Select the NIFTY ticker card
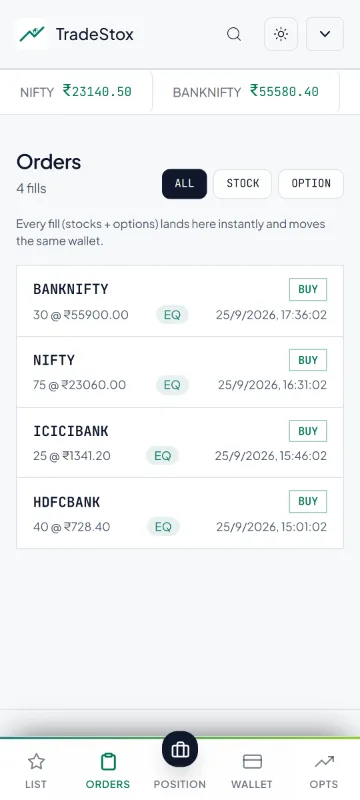The image size is (360, 800). click(76, 92)
